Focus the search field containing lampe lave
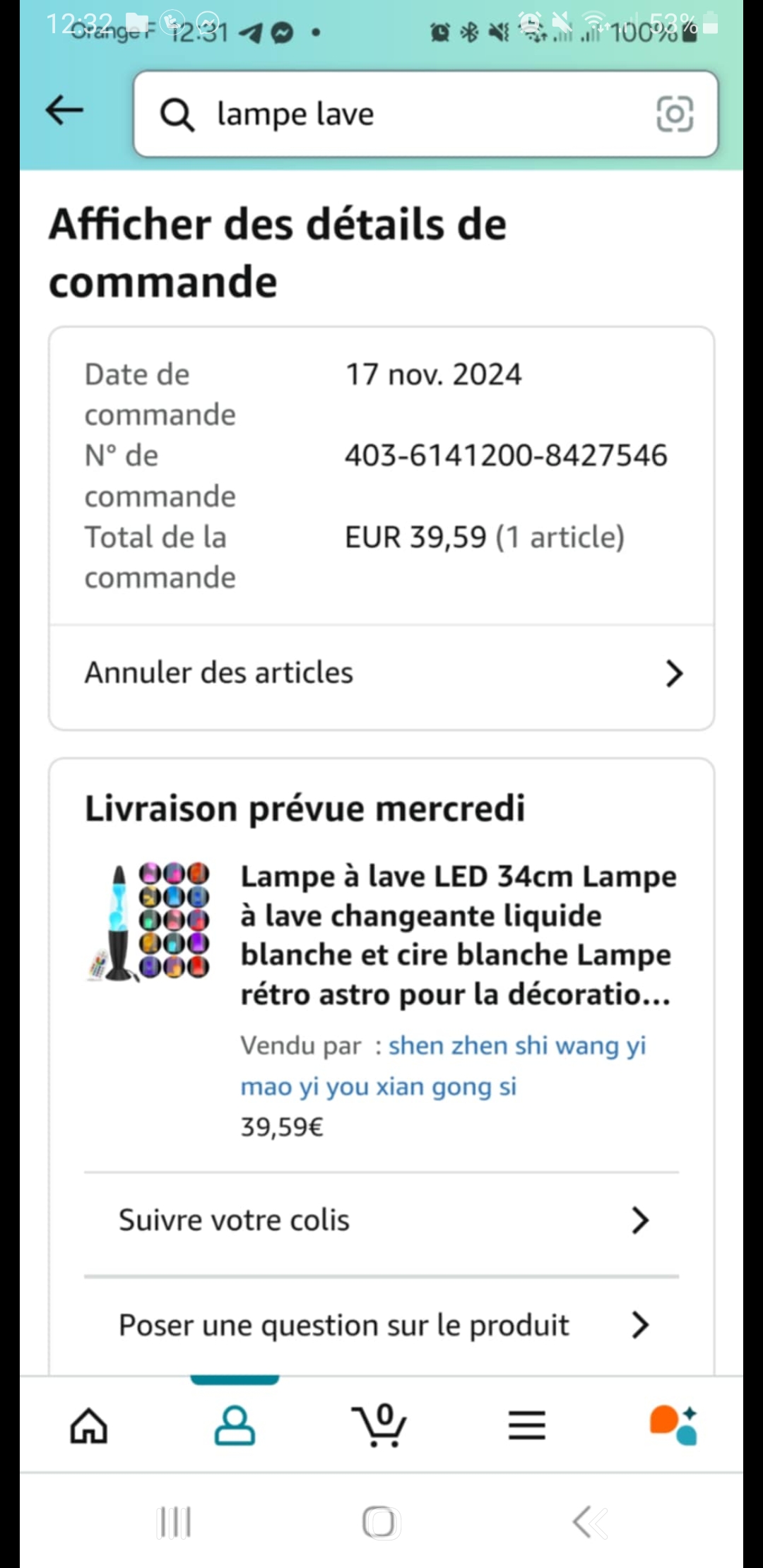Screen dimensions: 763x1568 click(x=426, y=114)
